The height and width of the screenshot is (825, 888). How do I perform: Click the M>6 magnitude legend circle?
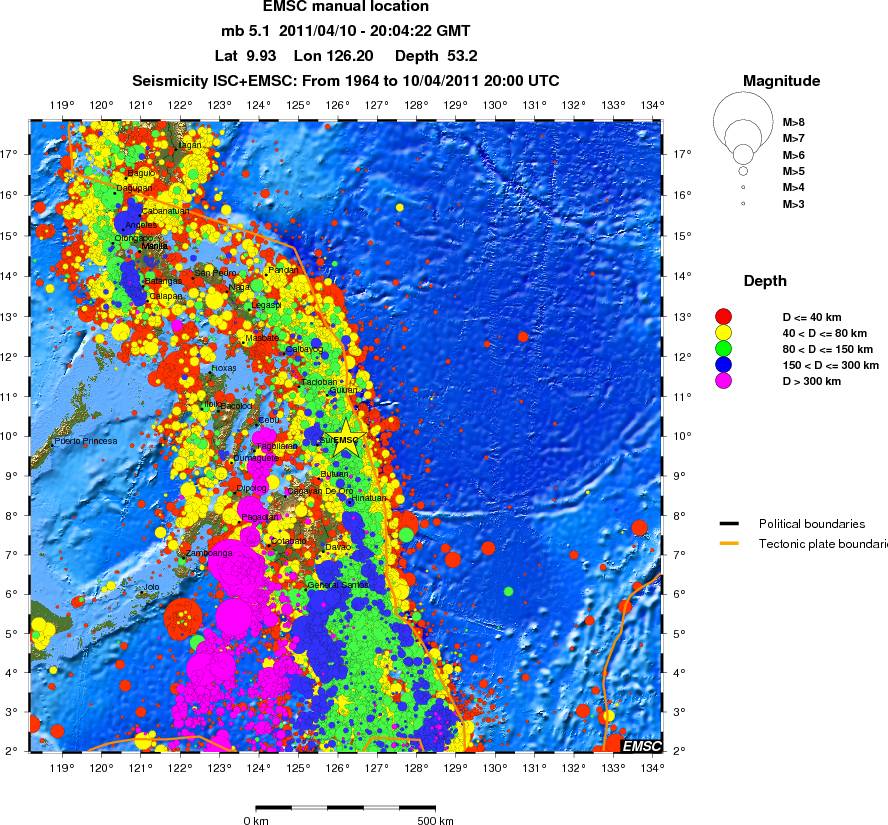(x=743, y=153)
